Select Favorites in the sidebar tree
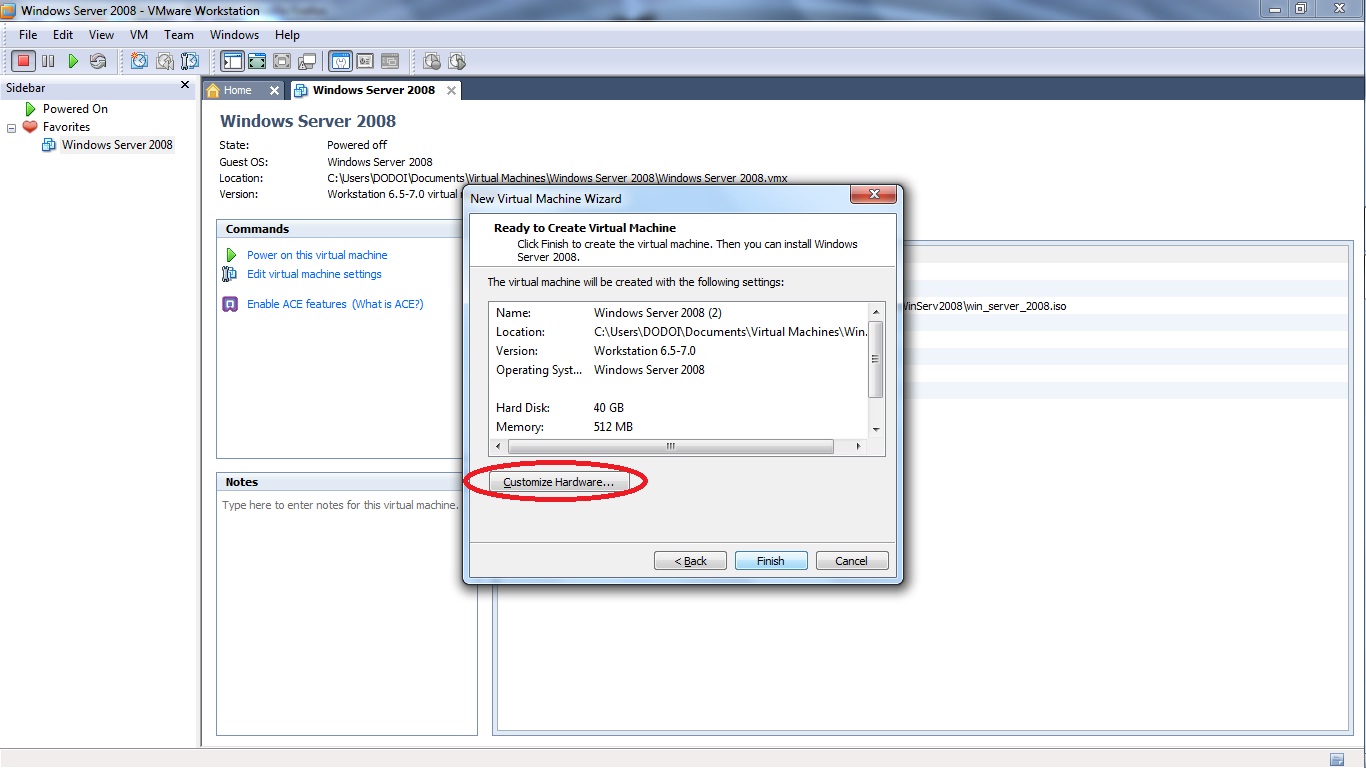Image resolution: width=1366 pixels, height=768 pixels. coord(66,127)
